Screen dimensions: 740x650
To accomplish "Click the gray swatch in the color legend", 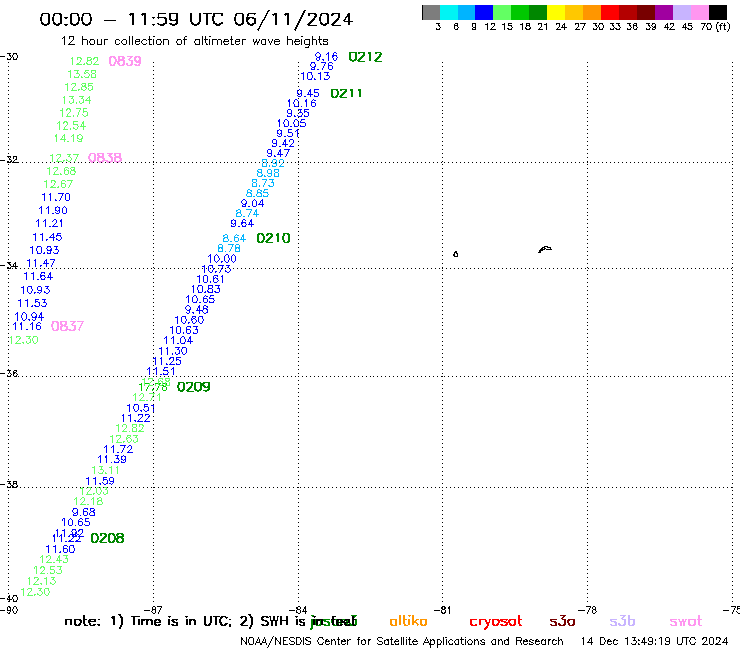I will [431, 12].
